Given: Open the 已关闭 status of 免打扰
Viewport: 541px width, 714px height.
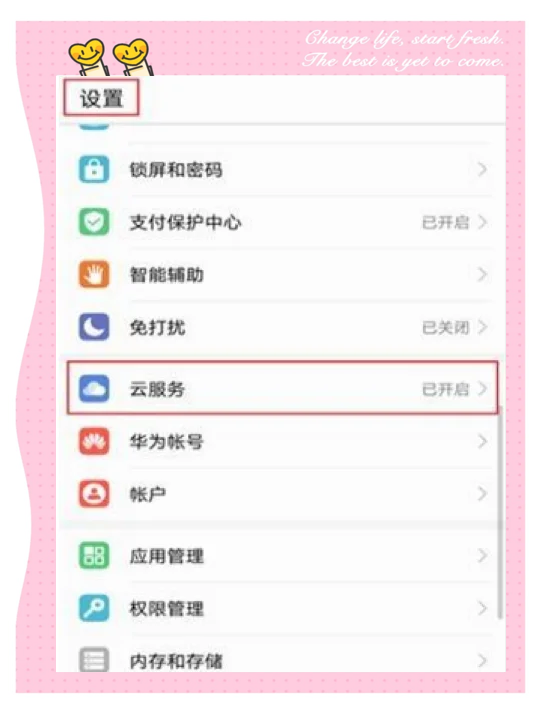Looking at the screenshot, I should click(445, 327).
